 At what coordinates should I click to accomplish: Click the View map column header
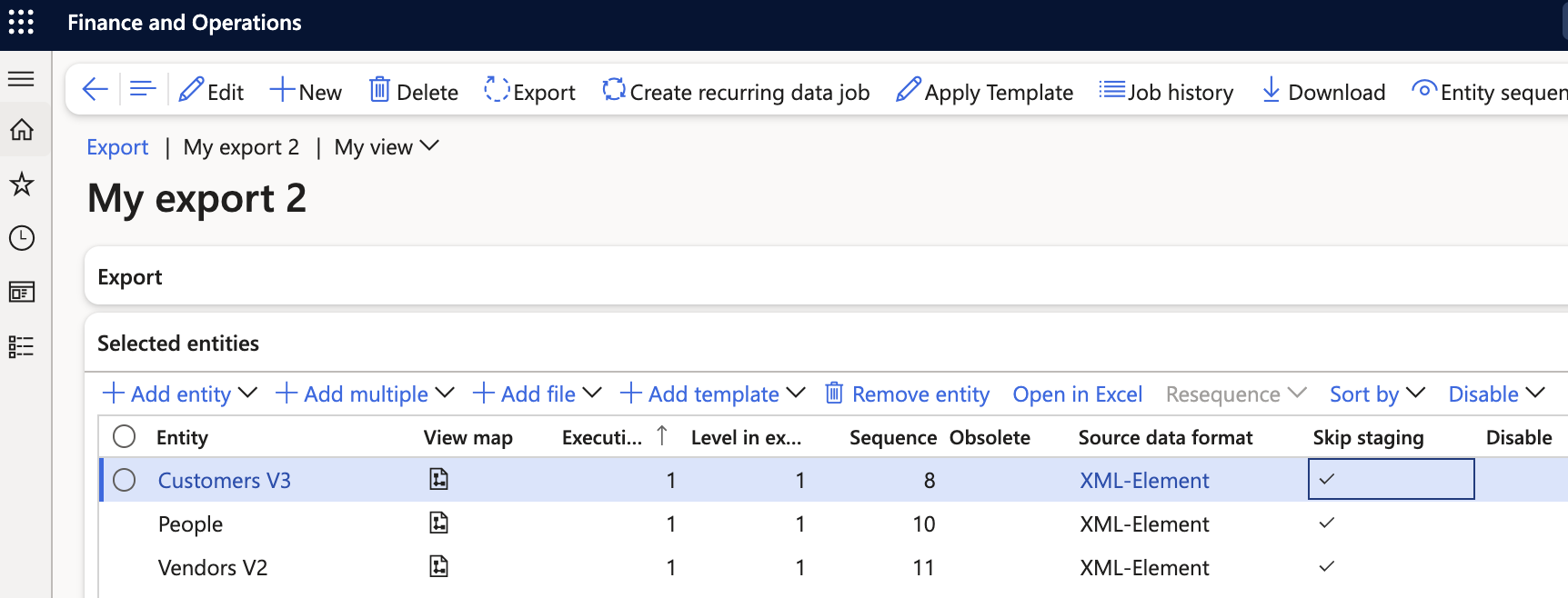pyautogui.click(x=468, y=437)
